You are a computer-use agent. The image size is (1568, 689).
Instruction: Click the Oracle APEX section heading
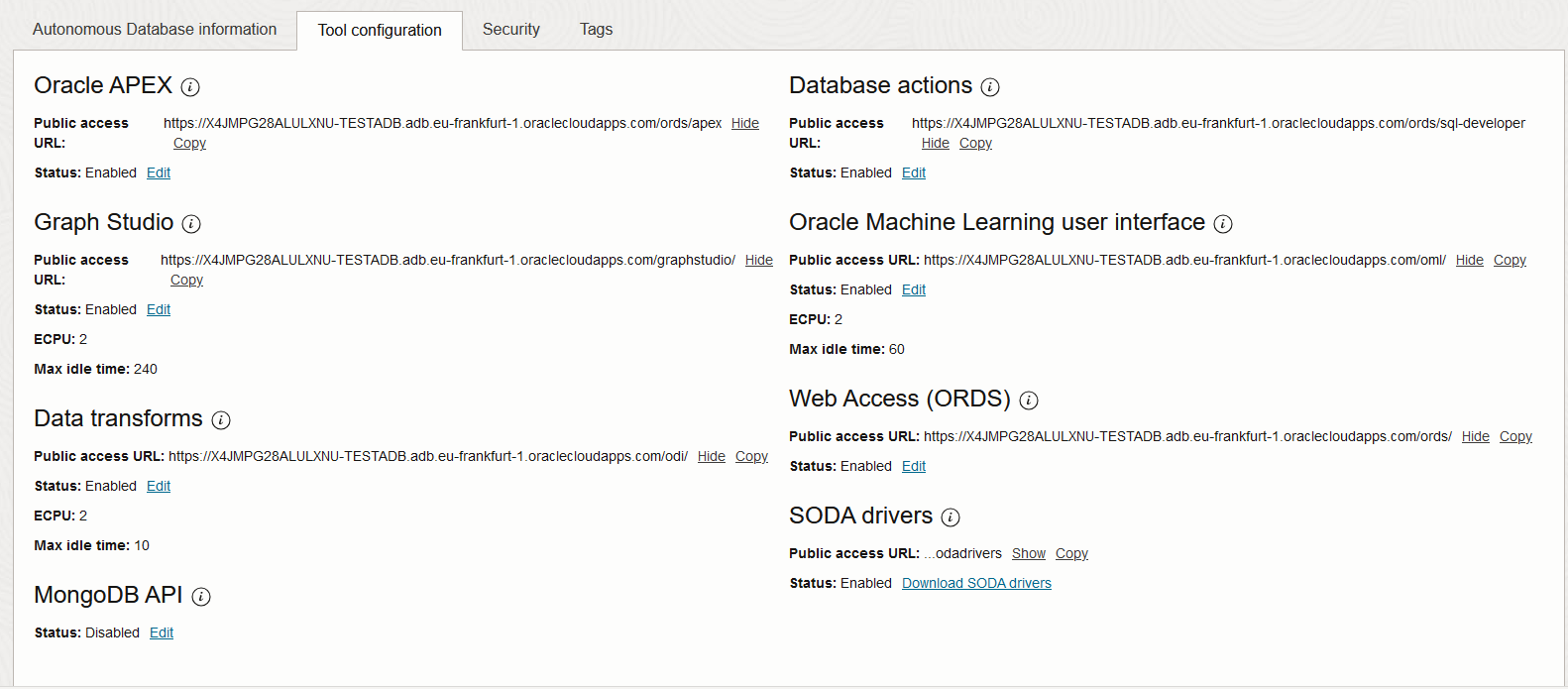pyautogui.click(x=103, y=85)
